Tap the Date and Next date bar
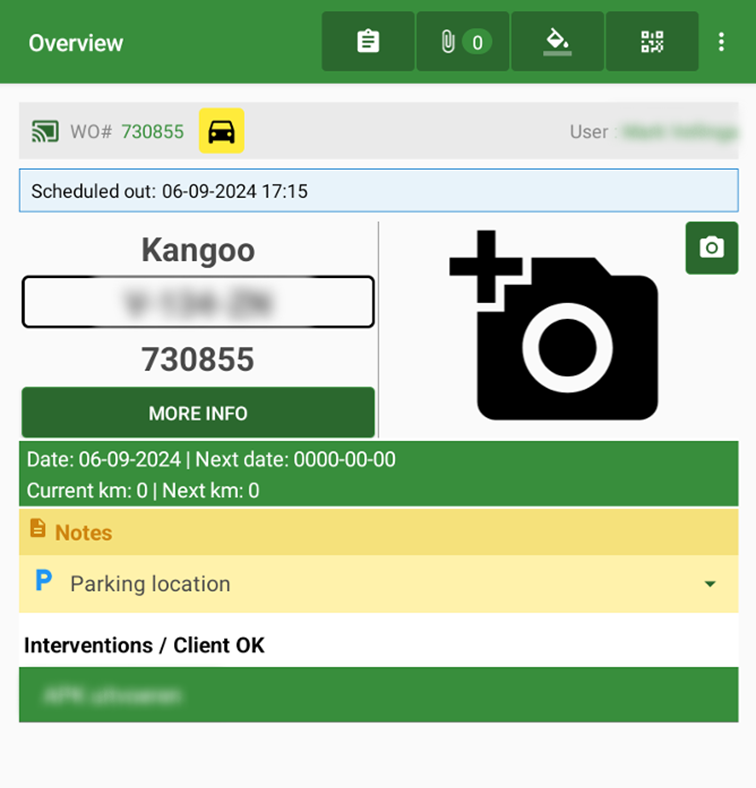Viewport: 756px width, 788px height. click(x=379, y=474)
